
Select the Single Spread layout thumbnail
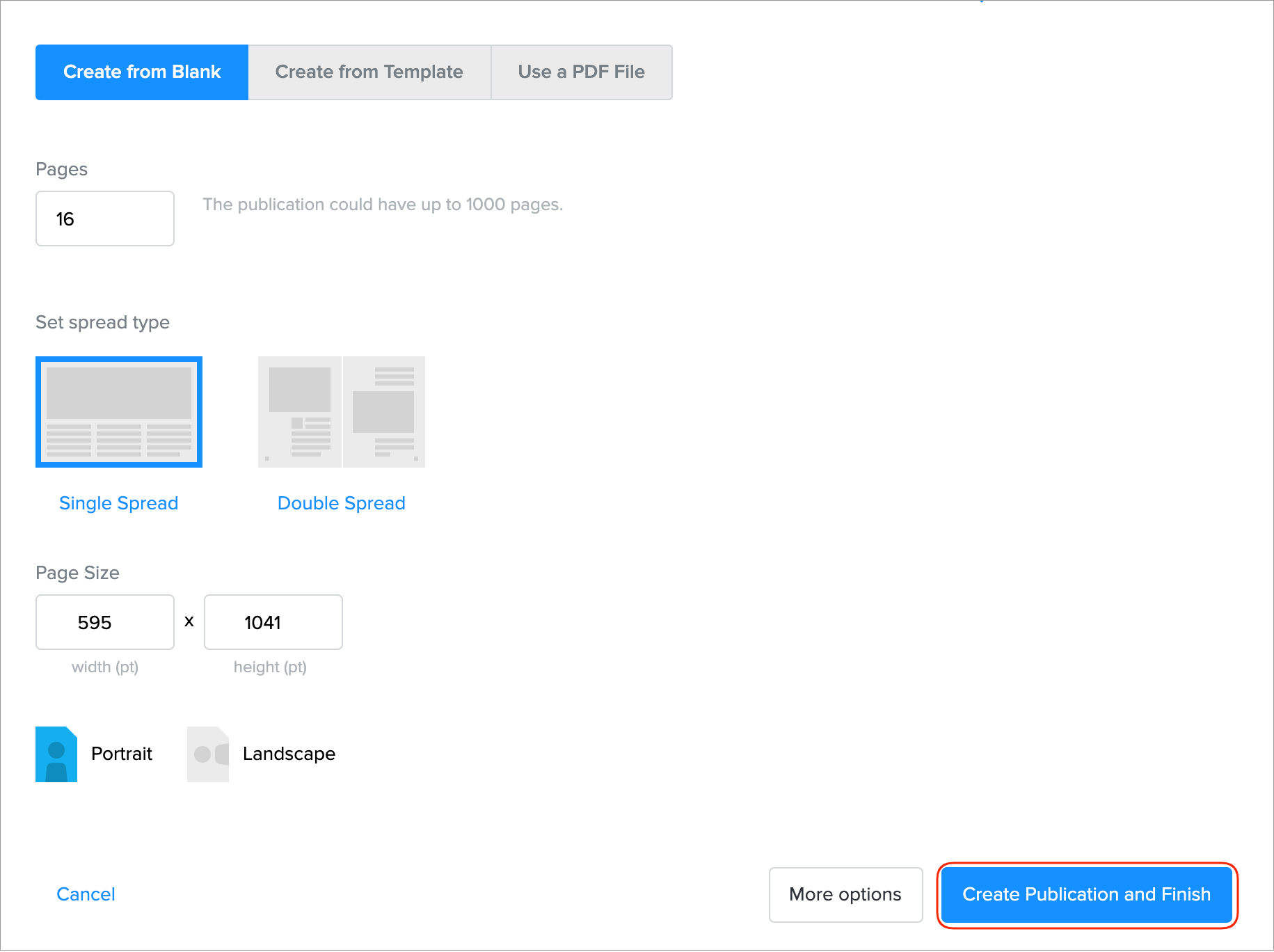119,412
